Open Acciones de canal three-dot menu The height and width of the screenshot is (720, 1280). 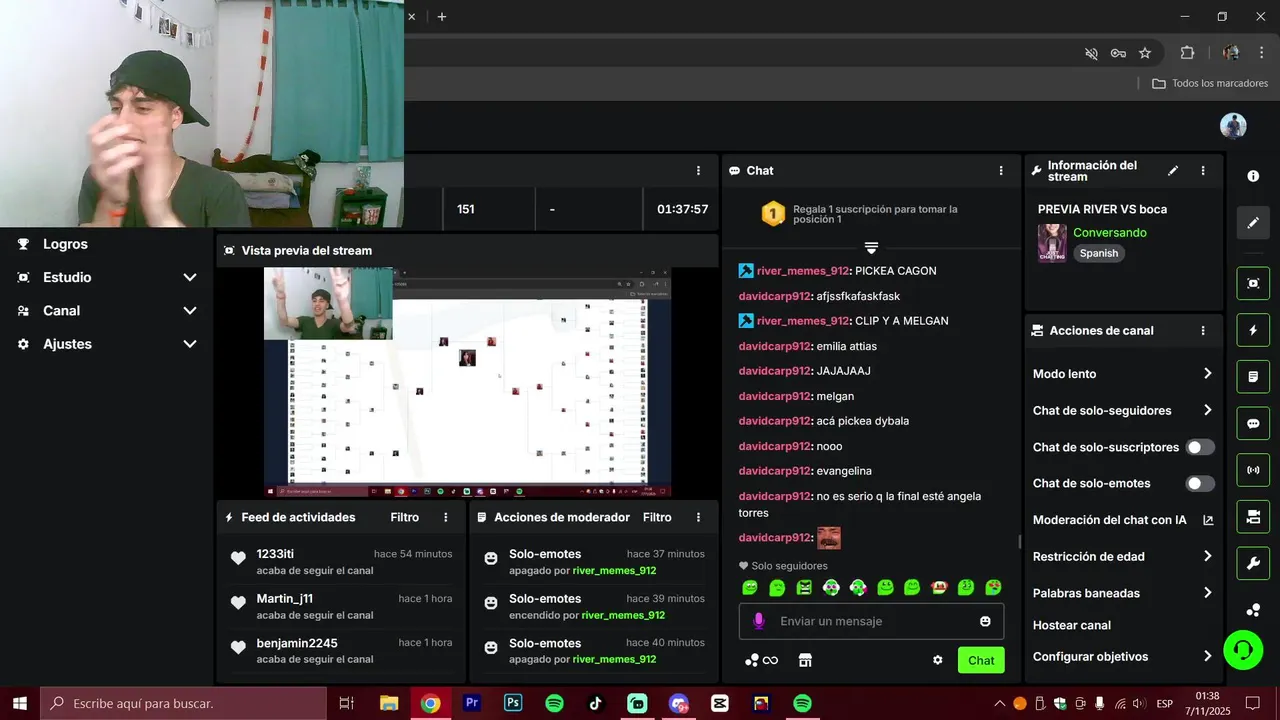pos(1203,331)
